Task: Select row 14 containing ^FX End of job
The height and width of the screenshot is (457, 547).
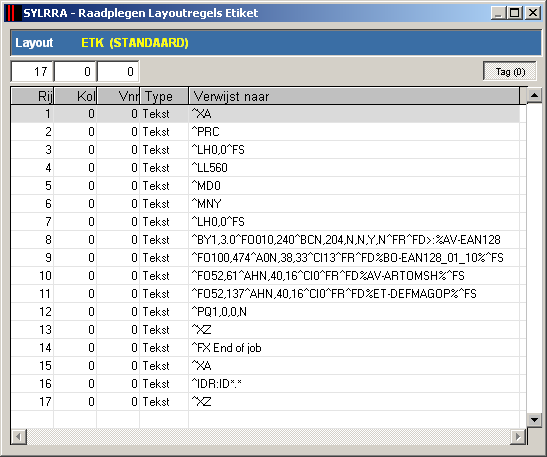Action: point(265,348)
